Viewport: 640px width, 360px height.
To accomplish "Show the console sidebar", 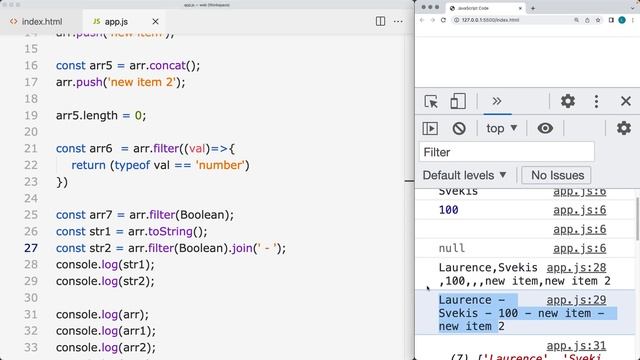I will coord(430,129).
